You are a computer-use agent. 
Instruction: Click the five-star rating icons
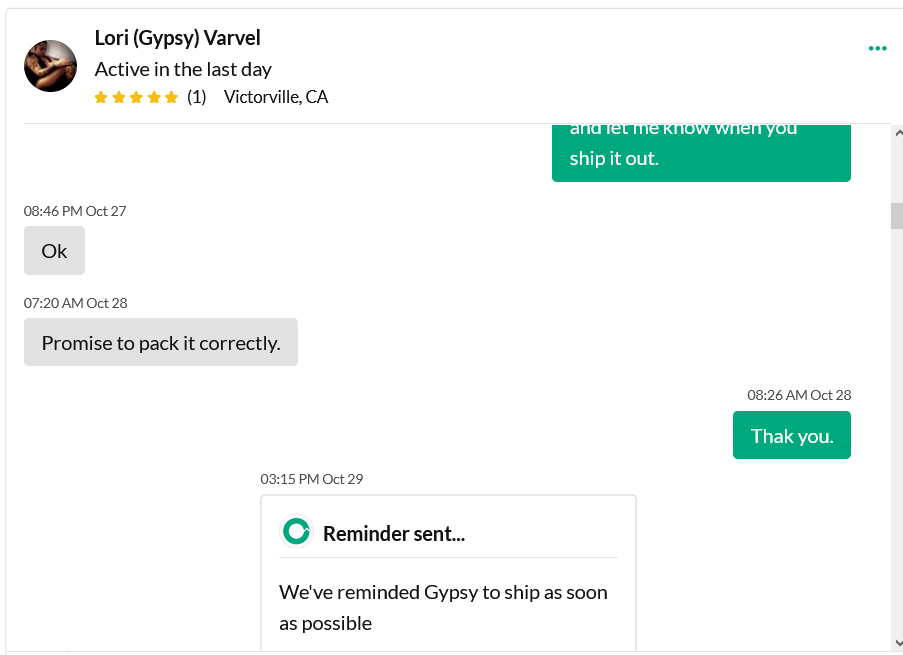(x=136, y=97)
